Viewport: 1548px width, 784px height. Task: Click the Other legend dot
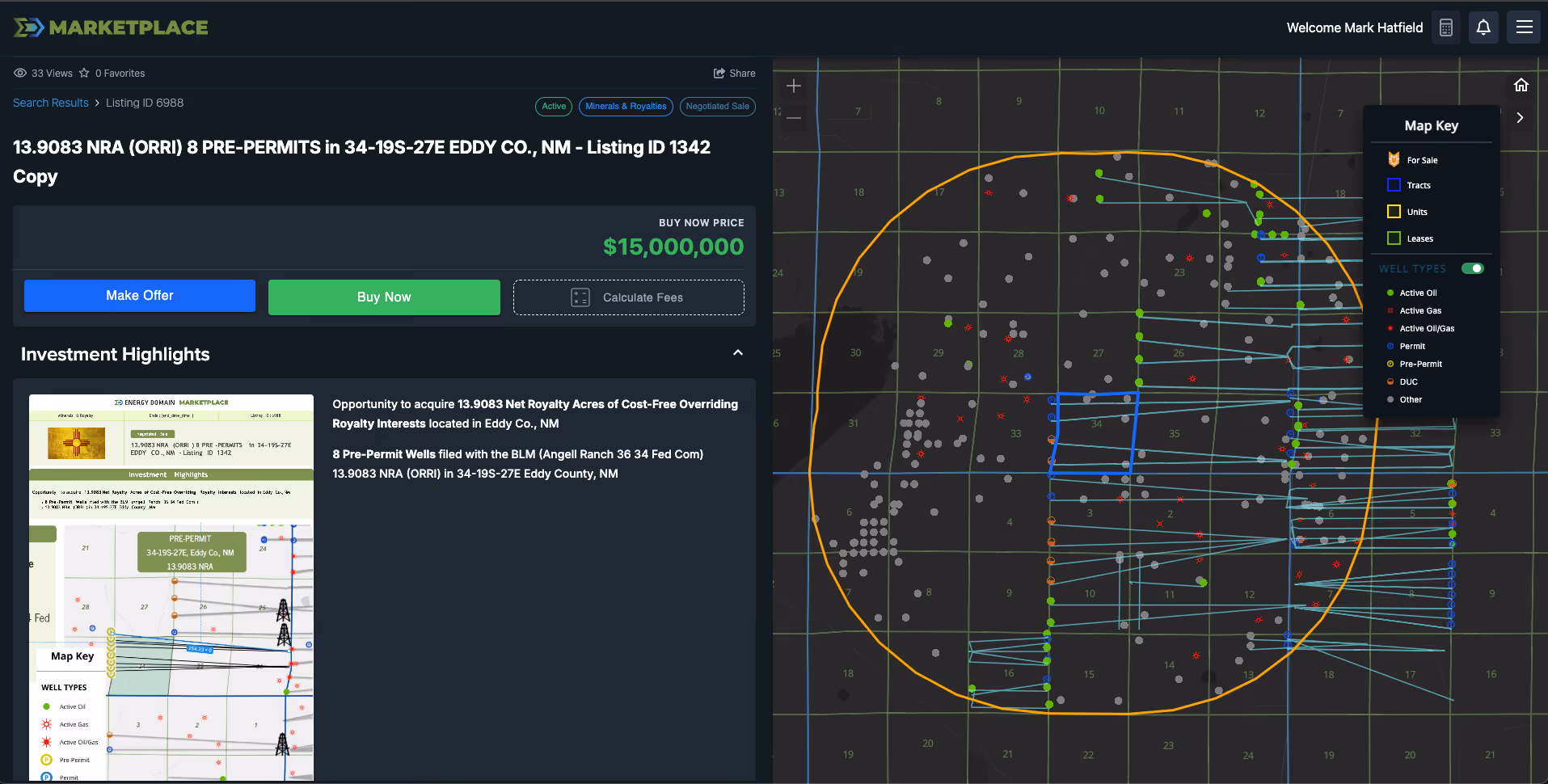click(x=1390, y=399)
